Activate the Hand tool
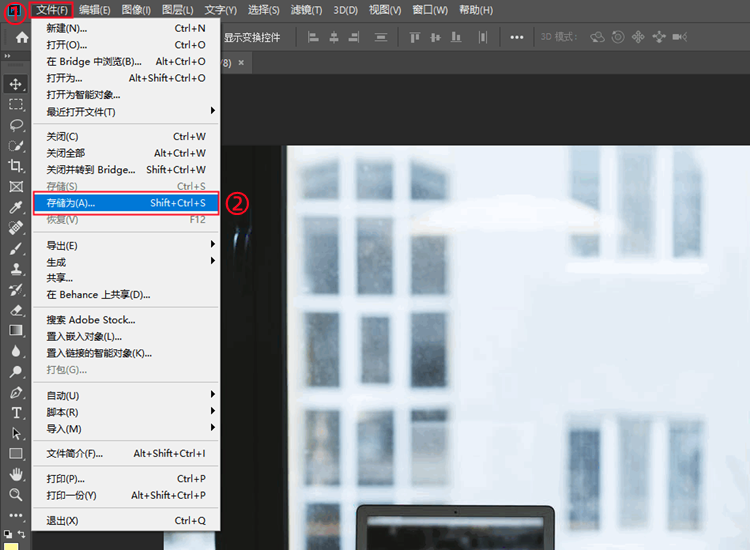 [x=16, y=475]
